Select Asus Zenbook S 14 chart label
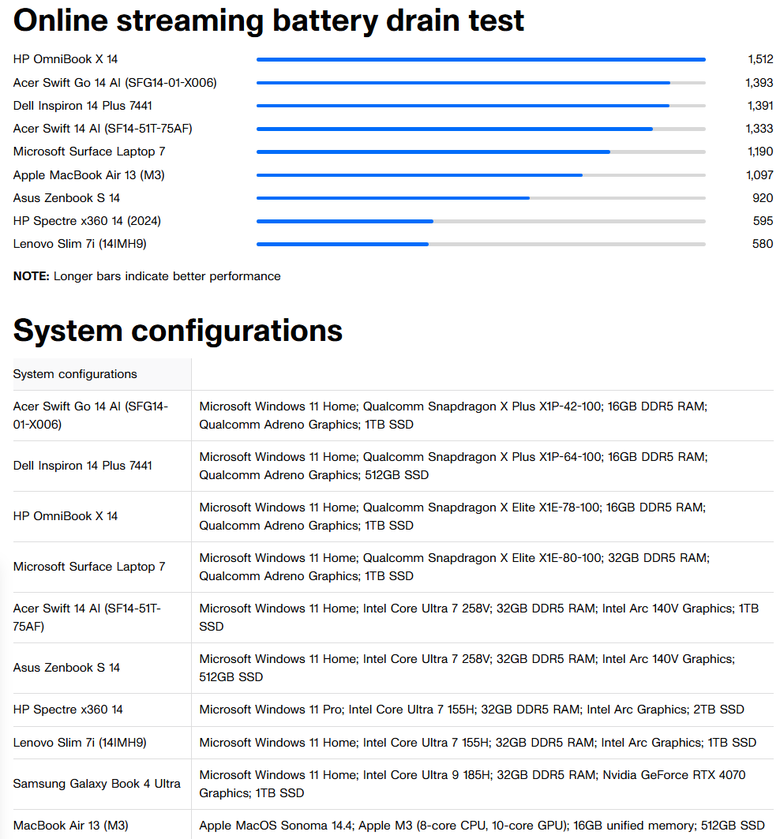 click(66, 198)
